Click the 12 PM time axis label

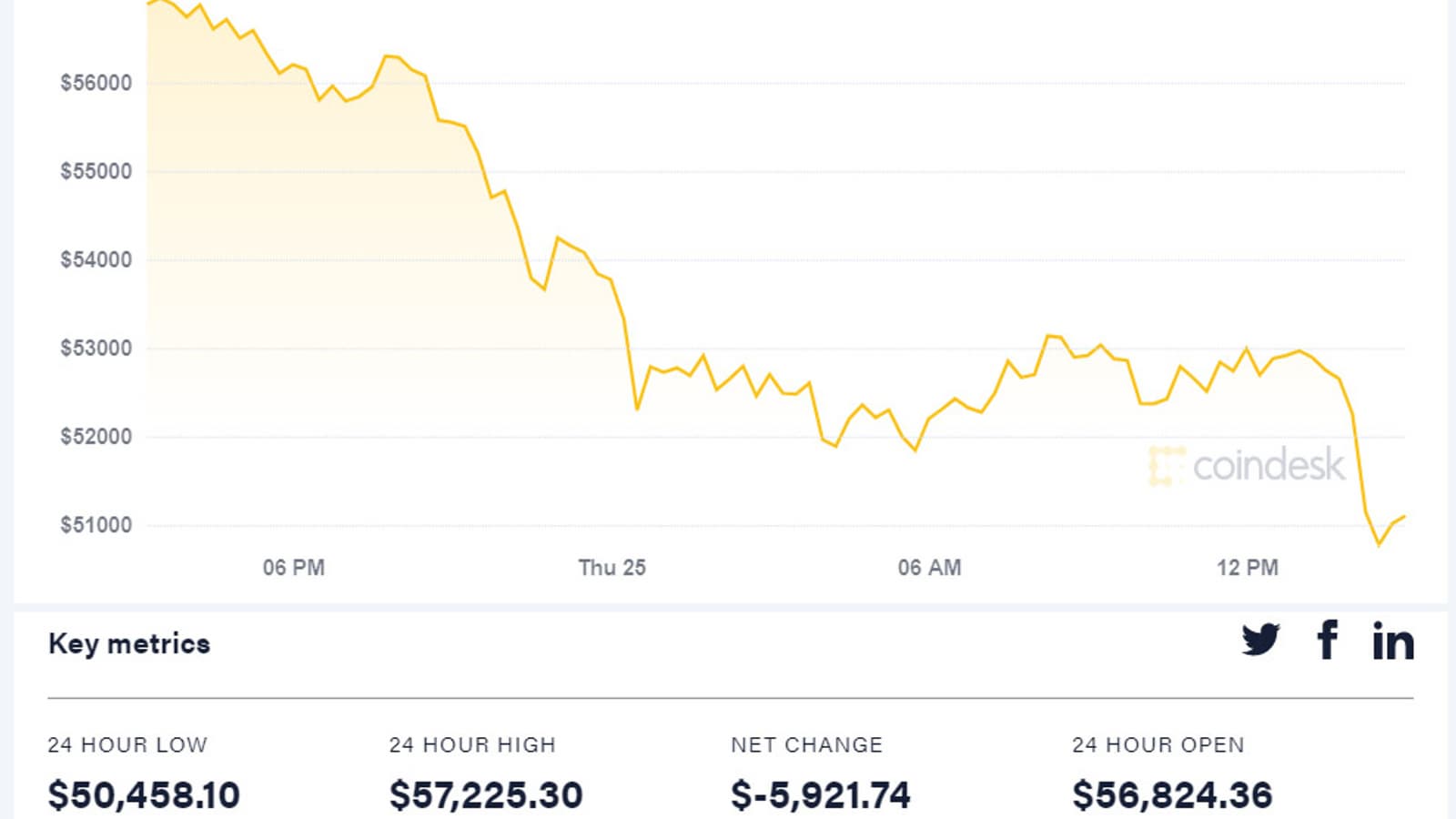point(1247,568)
